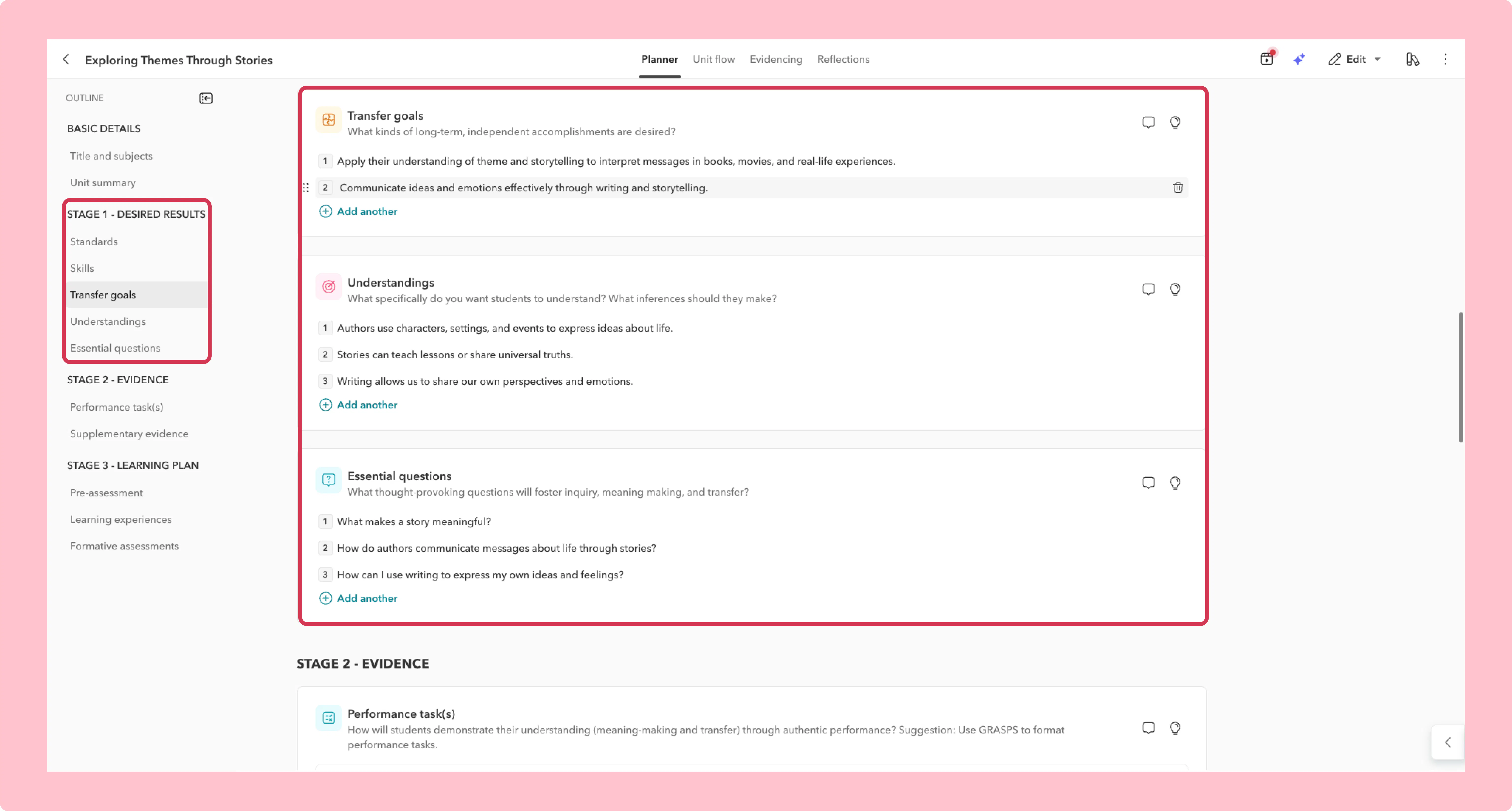Jump to Performance task(s) in outline
Image resolution: width=1512 pixels, height=811 pixels.
(117, 407)
